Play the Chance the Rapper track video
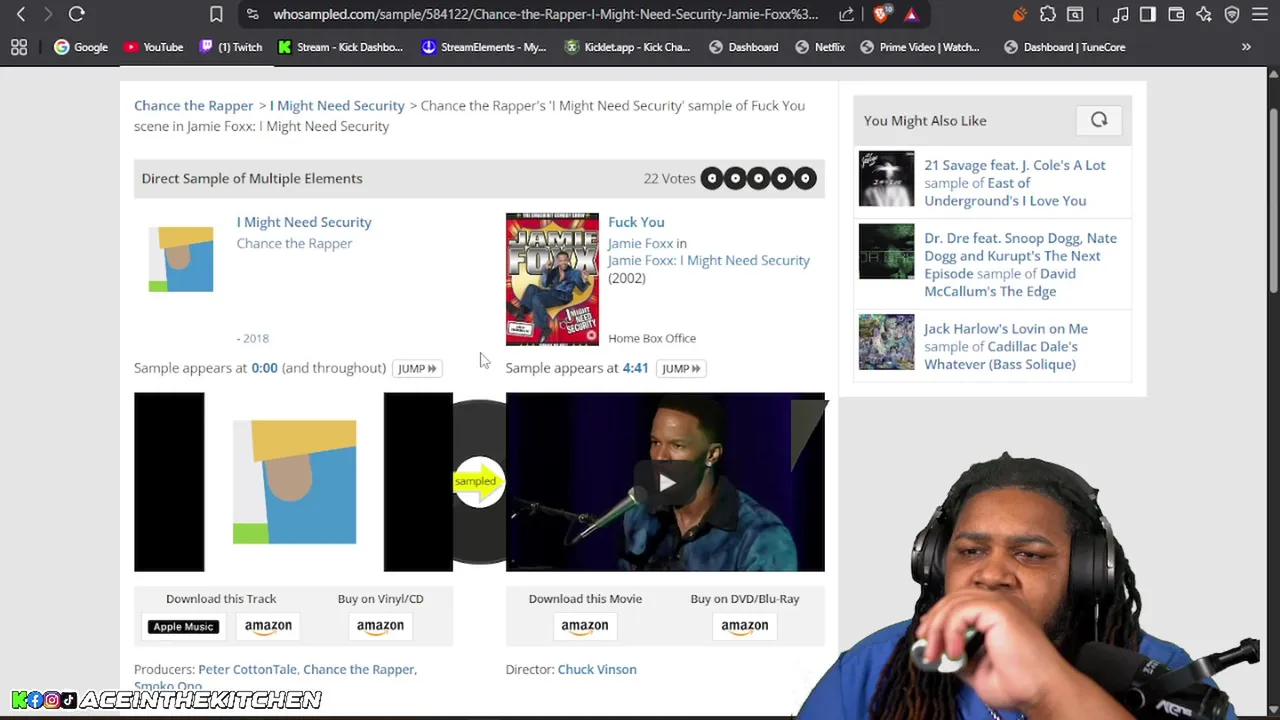This screenshot has height=720, width=1280. tap(294, 482)
